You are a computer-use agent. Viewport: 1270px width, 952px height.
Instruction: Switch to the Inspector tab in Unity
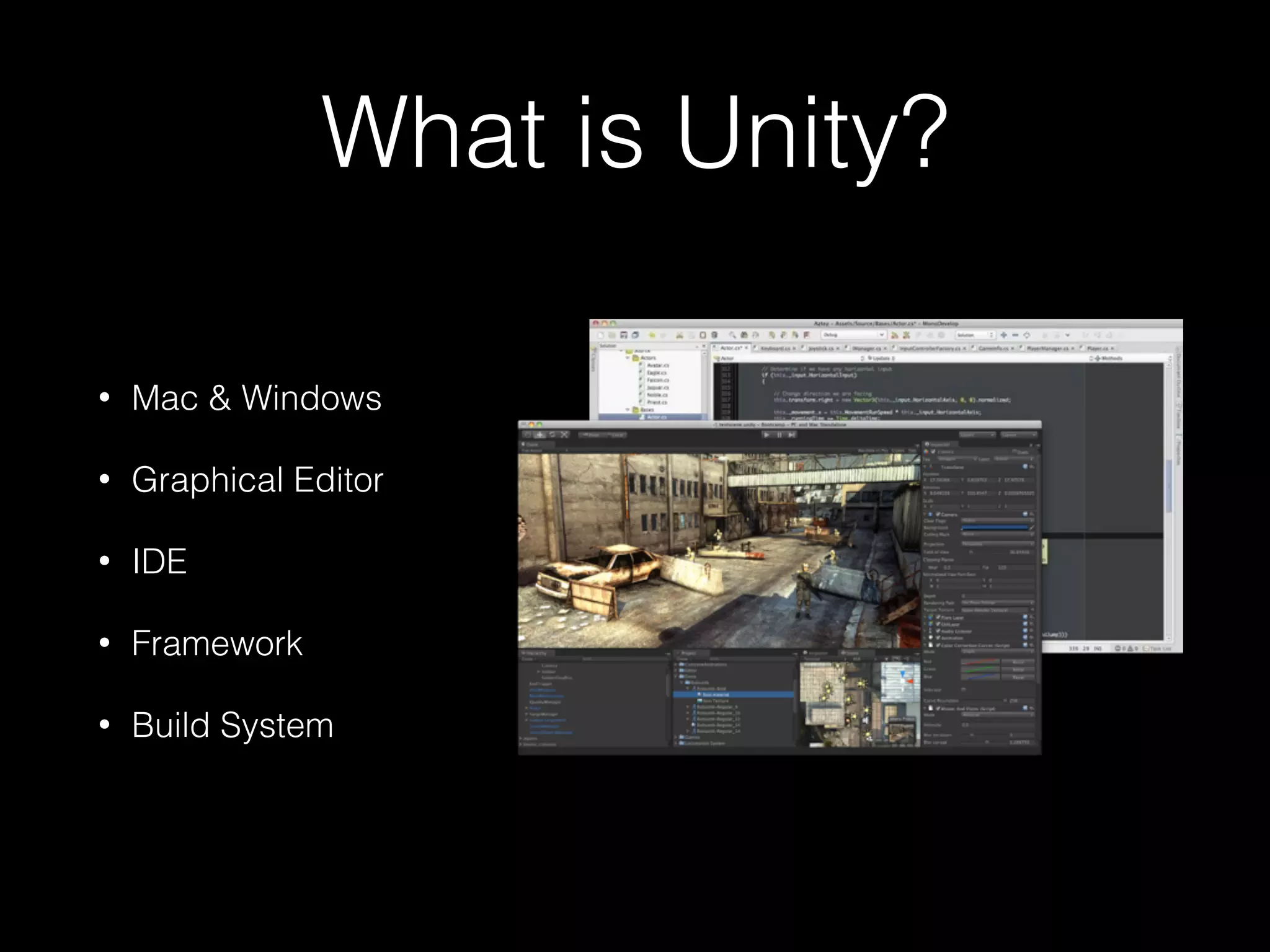coord(940,444)
